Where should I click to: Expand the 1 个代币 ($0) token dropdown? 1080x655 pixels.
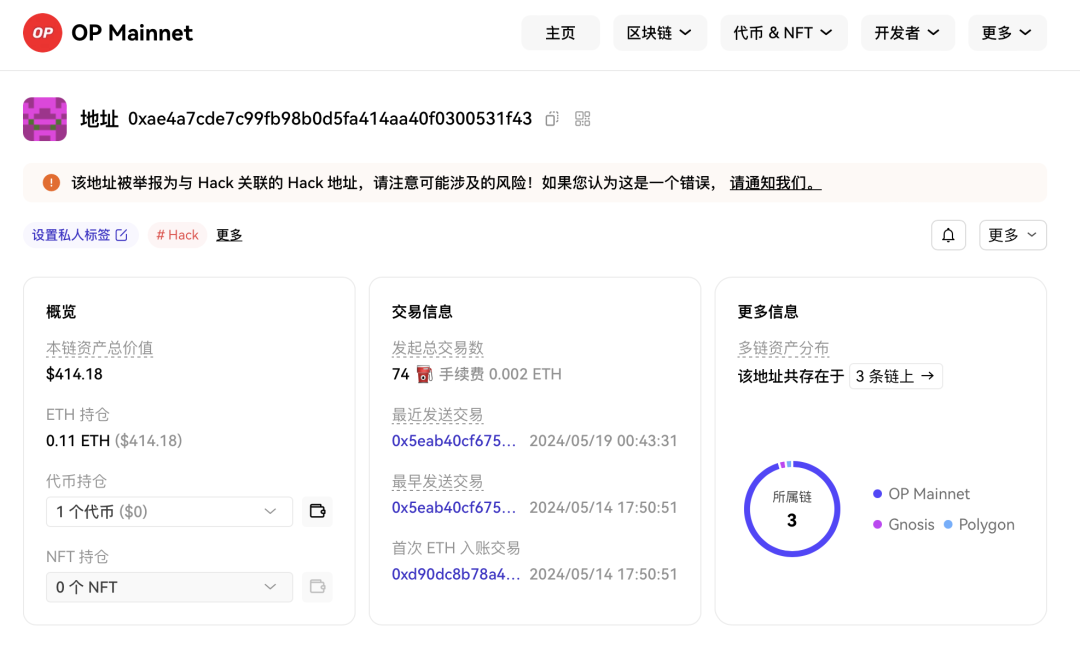[169, 512]
